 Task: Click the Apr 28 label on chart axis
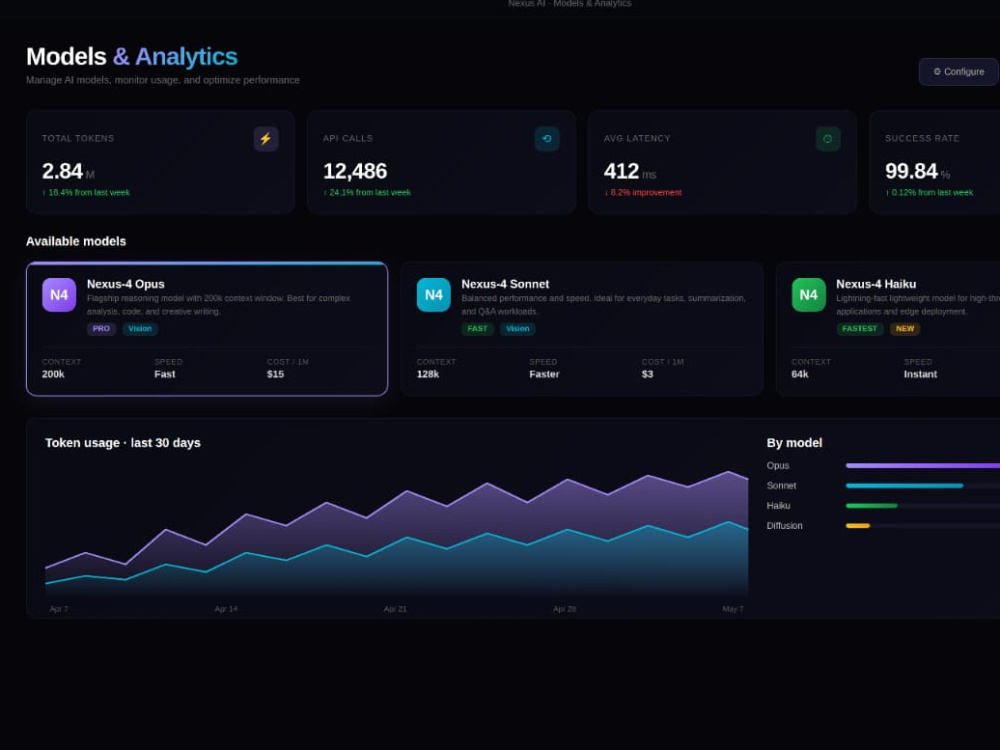pos(564,609)
